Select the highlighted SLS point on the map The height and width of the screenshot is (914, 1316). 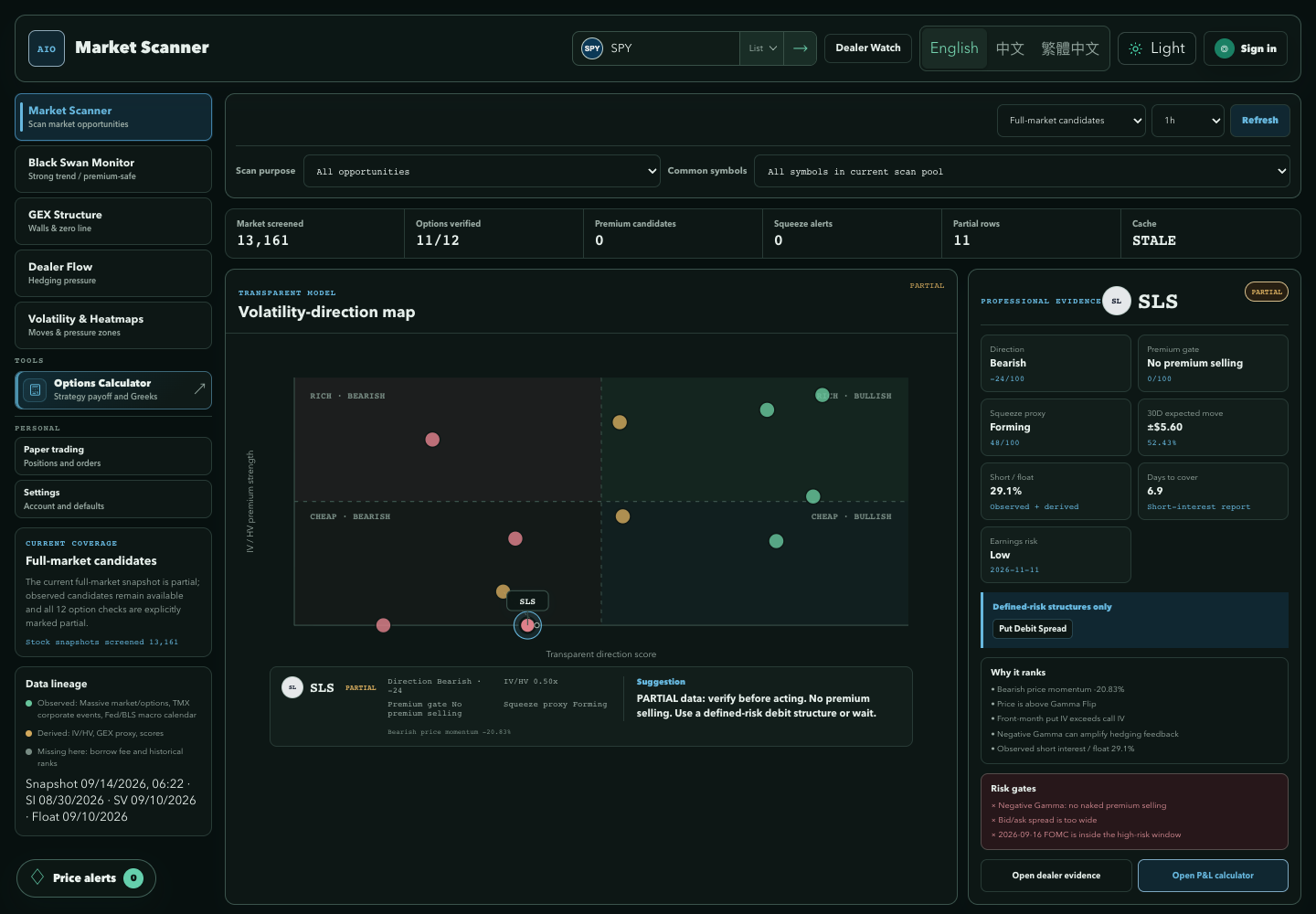[527, 625]
